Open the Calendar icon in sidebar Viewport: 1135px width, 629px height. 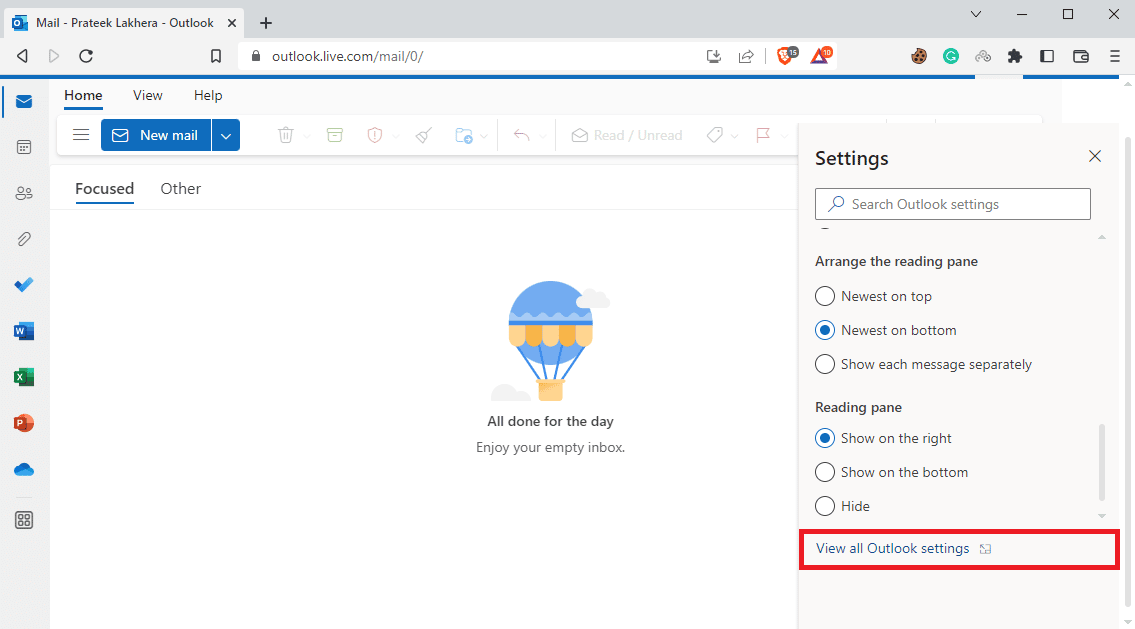tap(24, 148)
